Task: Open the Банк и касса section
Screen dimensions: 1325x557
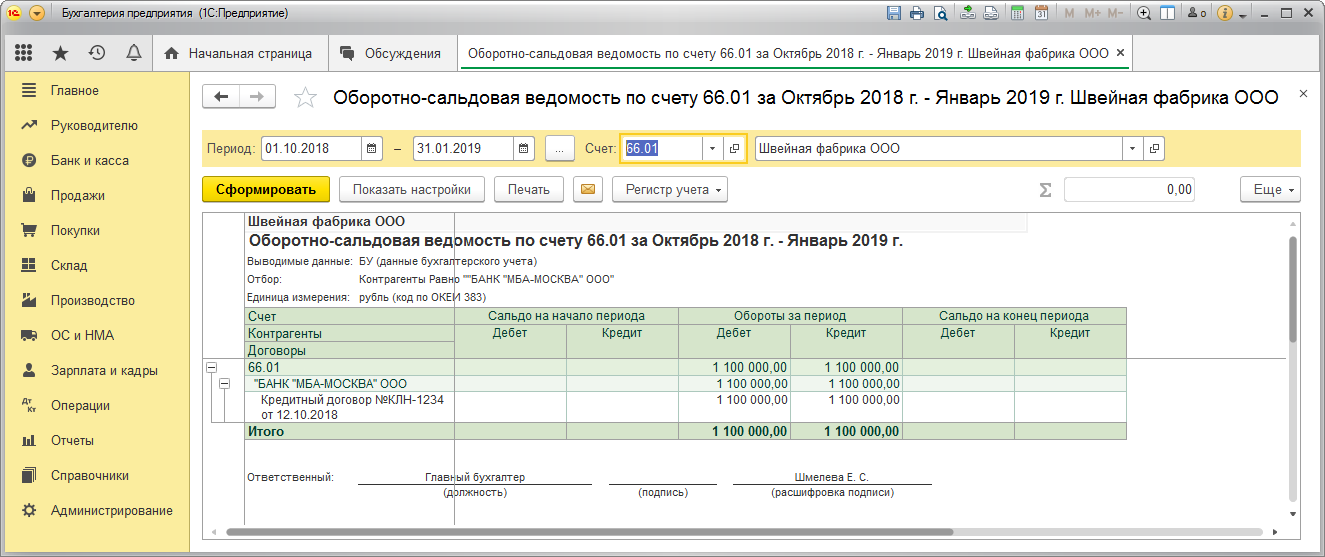Action: (90, 160)
